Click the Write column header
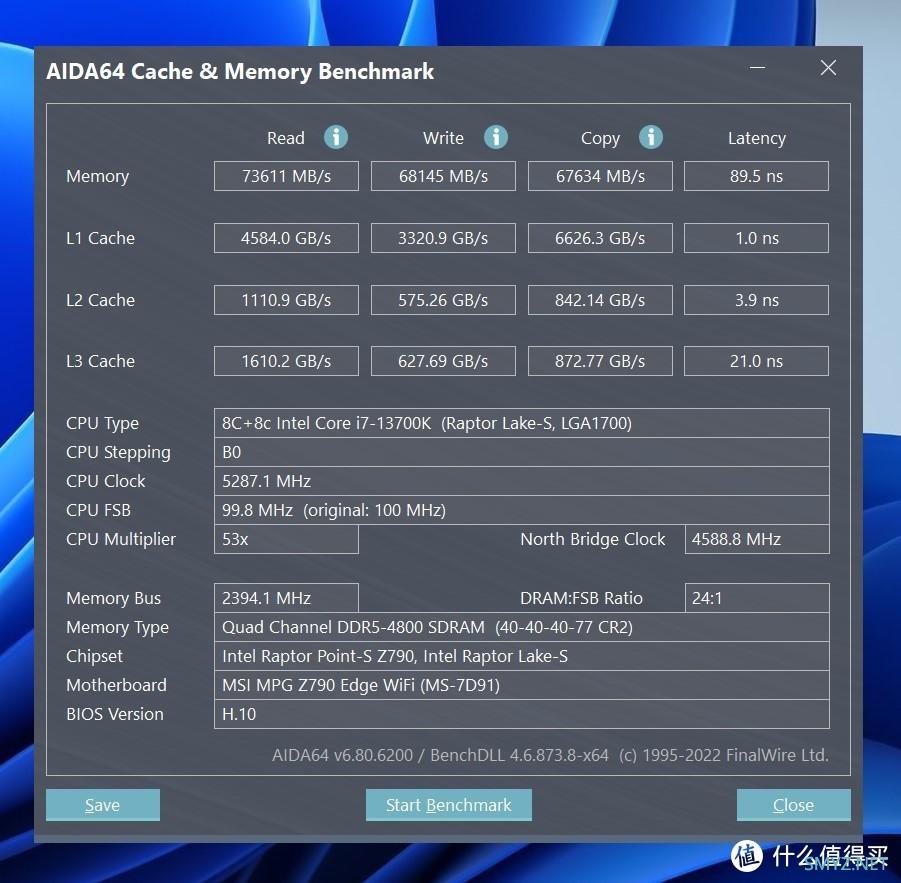This screenshot has height=883, width=901. click(443, 138)
